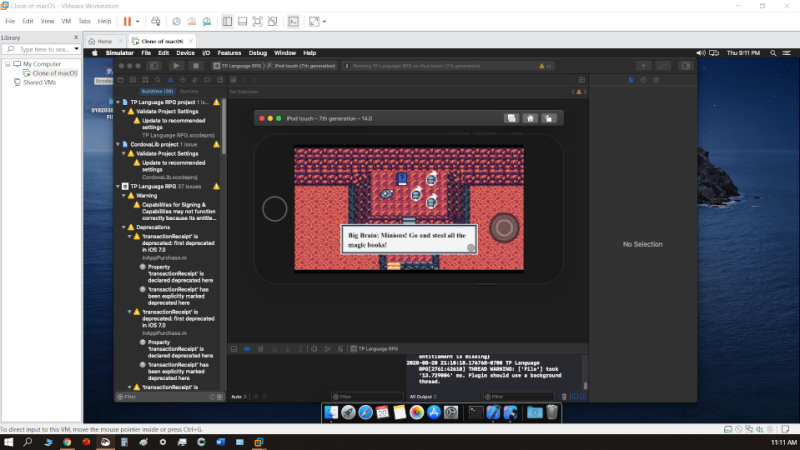Clear console with trash icon

tap(564, 396)
